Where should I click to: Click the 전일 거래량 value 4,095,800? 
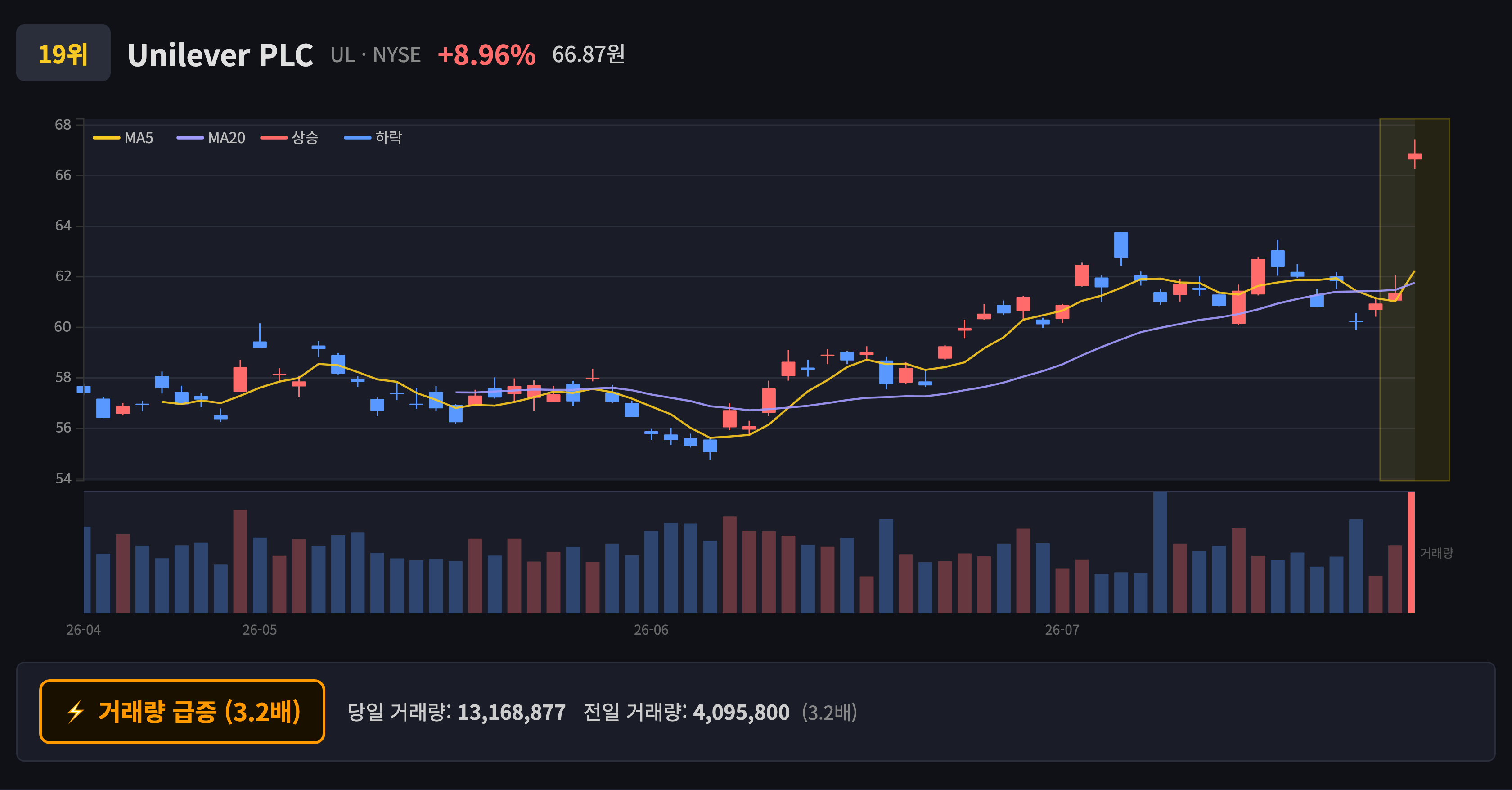(741, 713)
